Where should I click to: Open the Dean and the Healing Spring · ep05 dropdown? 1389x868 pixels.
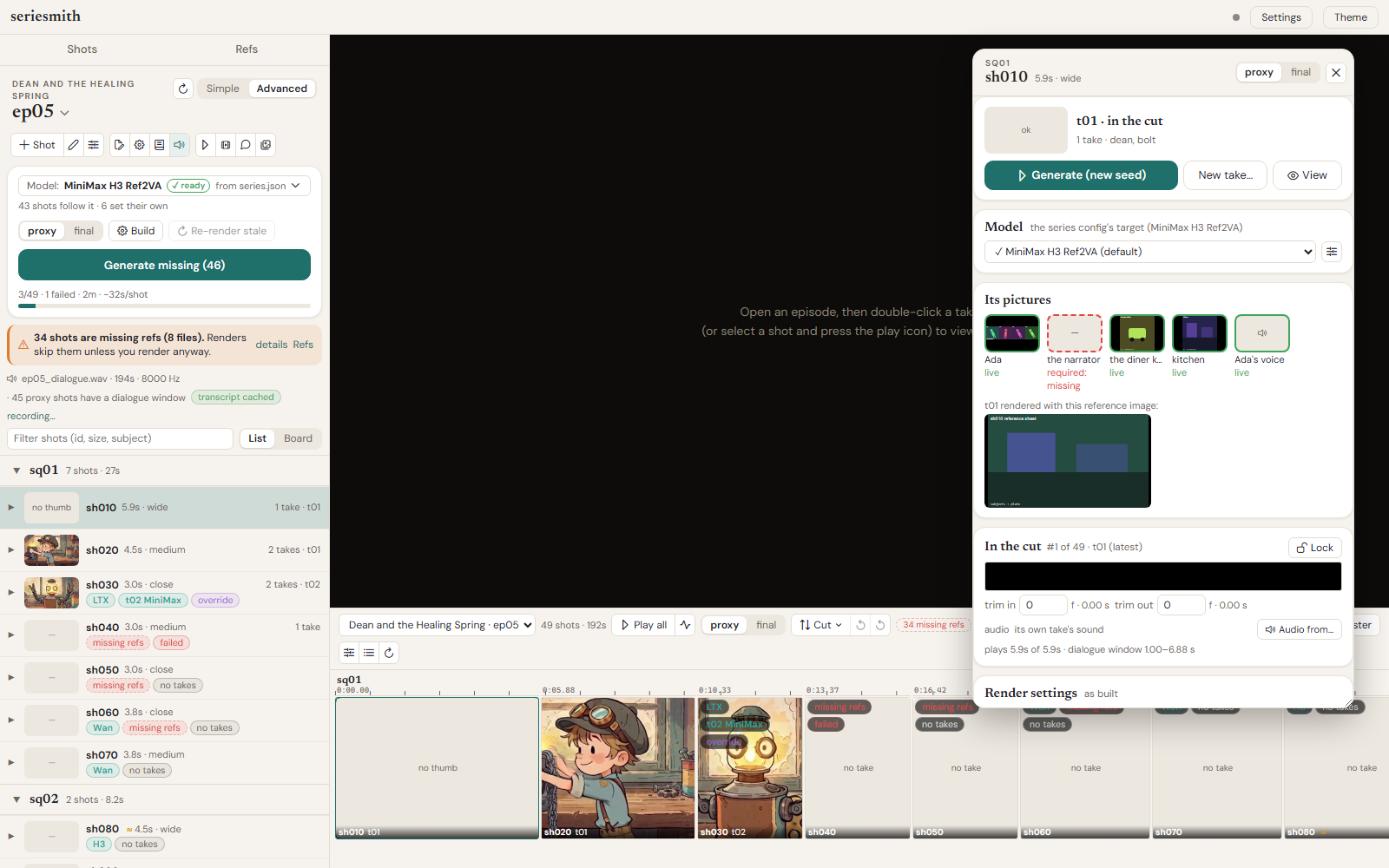pyautogui.click(x=437, y=625)
